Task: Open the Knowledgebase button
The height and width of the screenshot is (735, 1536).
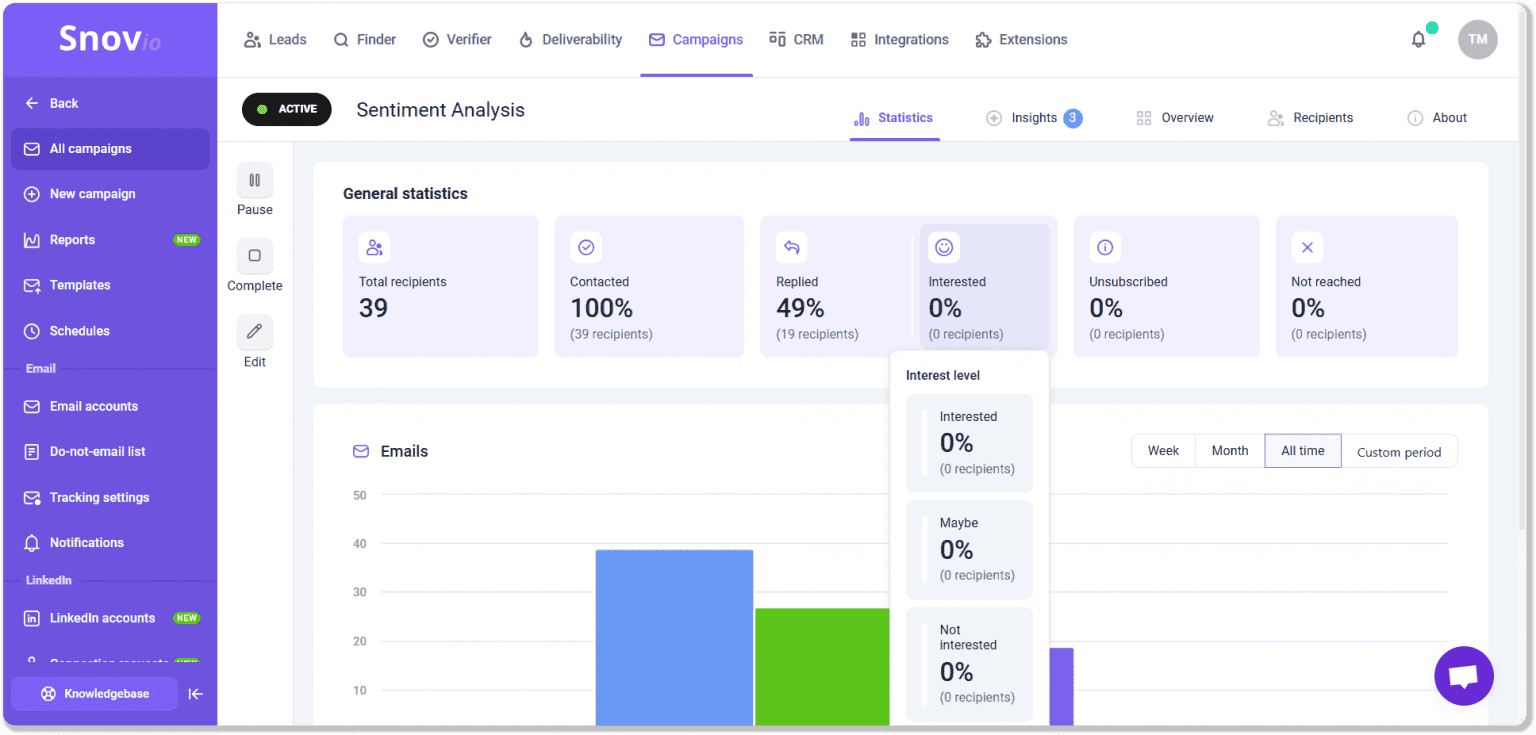Action: (x=95, y=694)
